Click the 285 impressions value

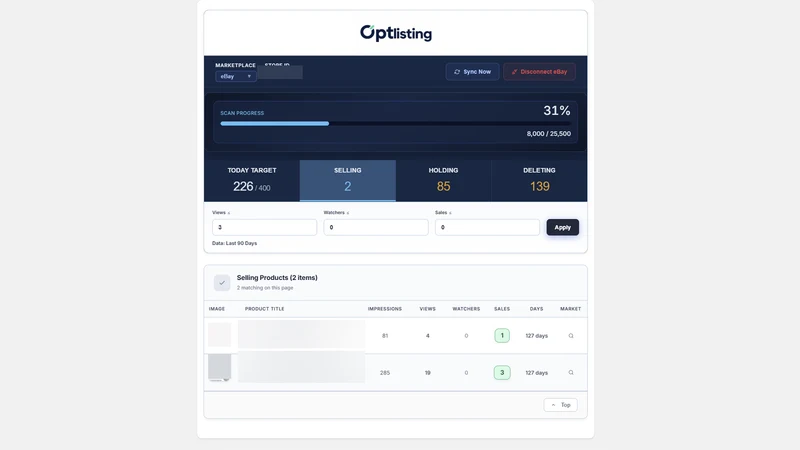(385, 373)
